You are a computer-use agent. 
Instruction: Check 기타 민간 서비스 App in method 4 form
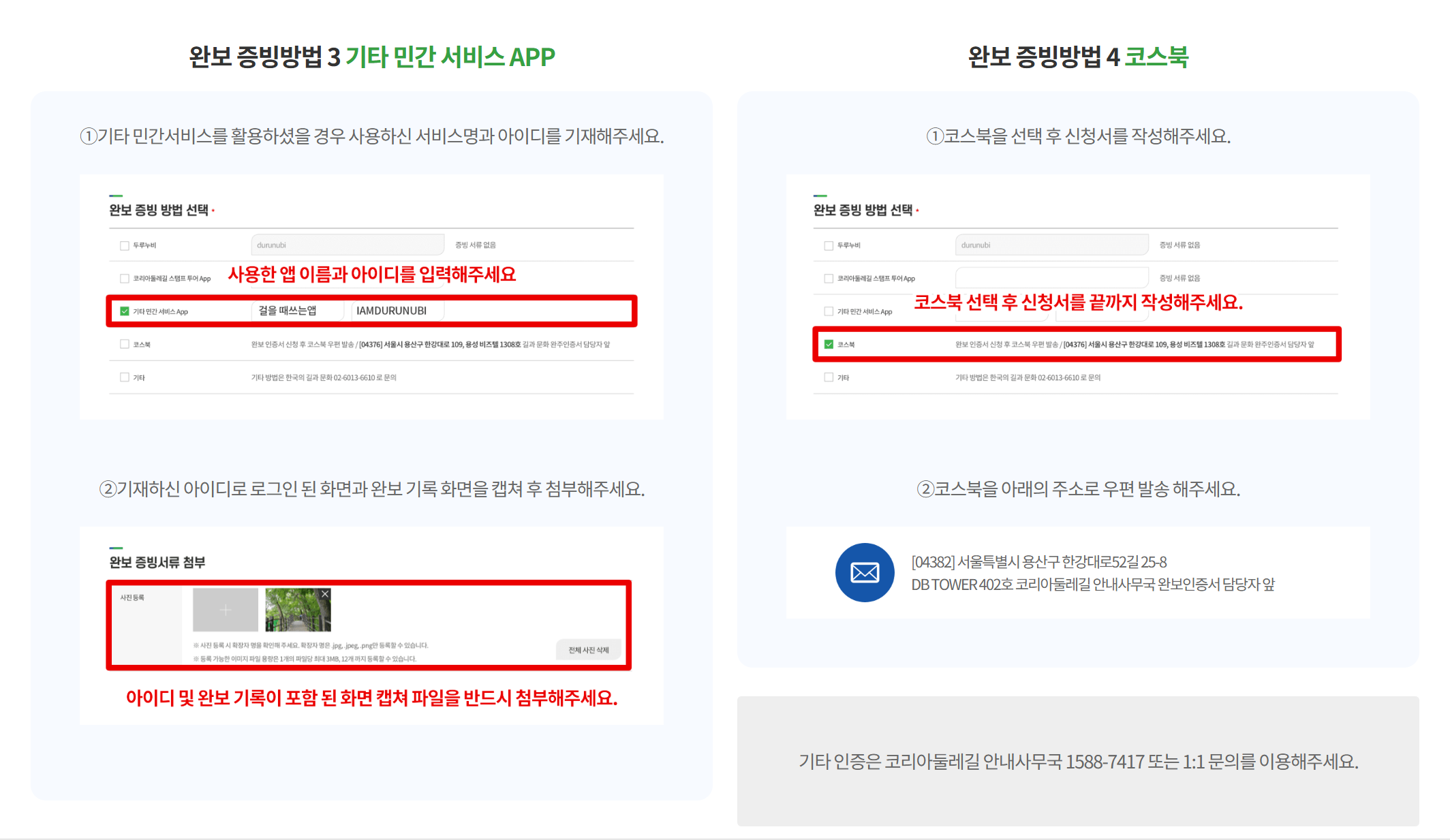pyautogui.click(x=829, y=311)
